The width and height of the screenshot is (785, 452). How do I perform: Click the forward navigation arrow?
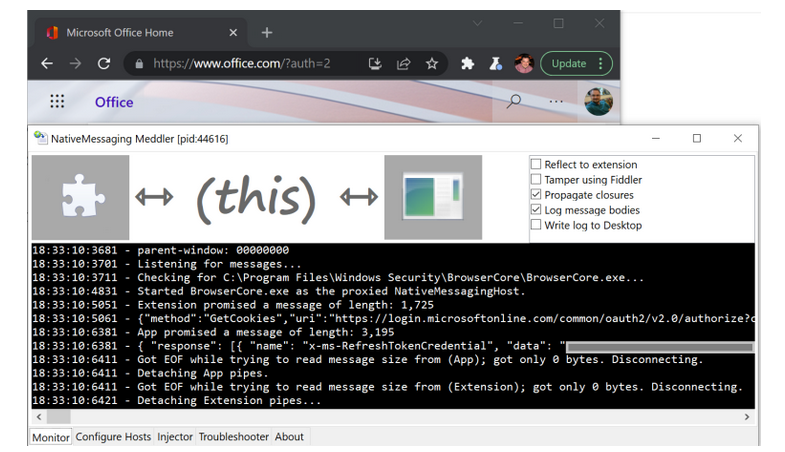coord(75,64)
